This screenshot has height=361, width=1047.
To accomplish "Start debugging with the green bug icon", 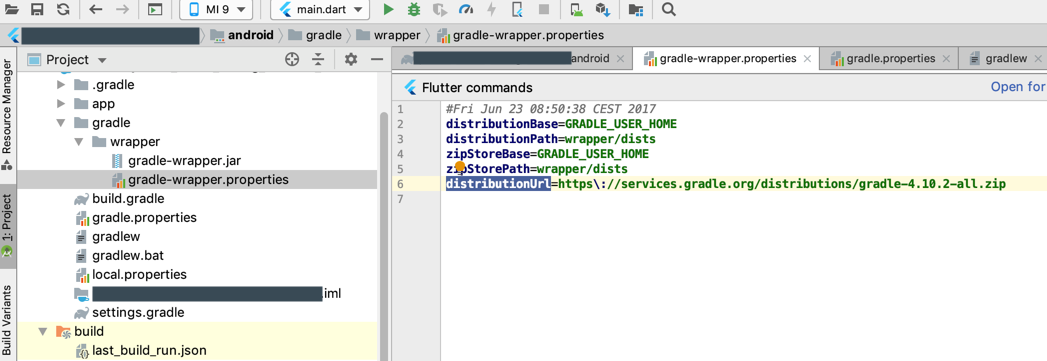I will pos(414,9).
